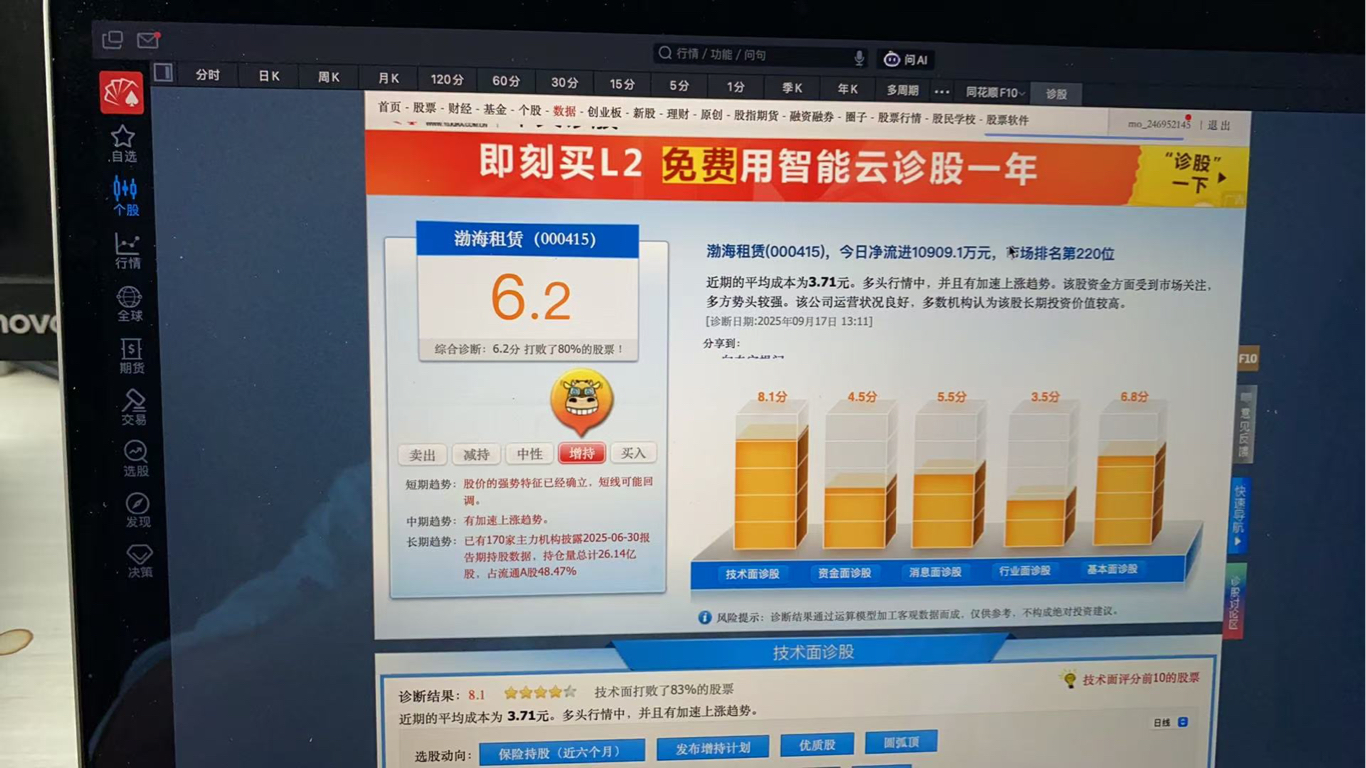Viewport: 1366px width, 768px height.
Task: Click the 保险持股（近六个月） button
Action: (561, 752)
